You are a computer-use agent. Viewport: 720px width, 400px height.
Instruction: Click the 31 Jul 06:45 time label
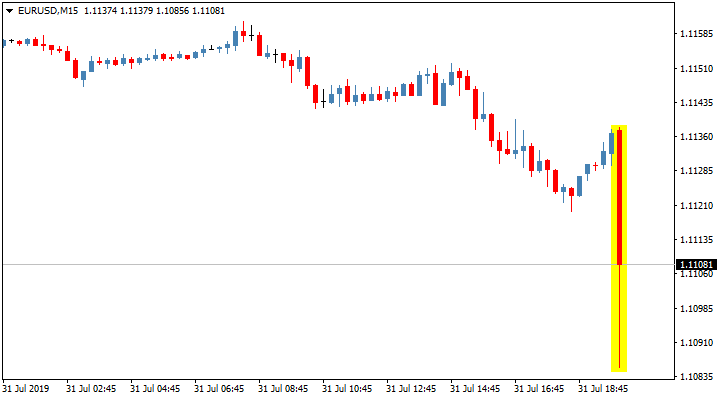[x=219, y=389]
